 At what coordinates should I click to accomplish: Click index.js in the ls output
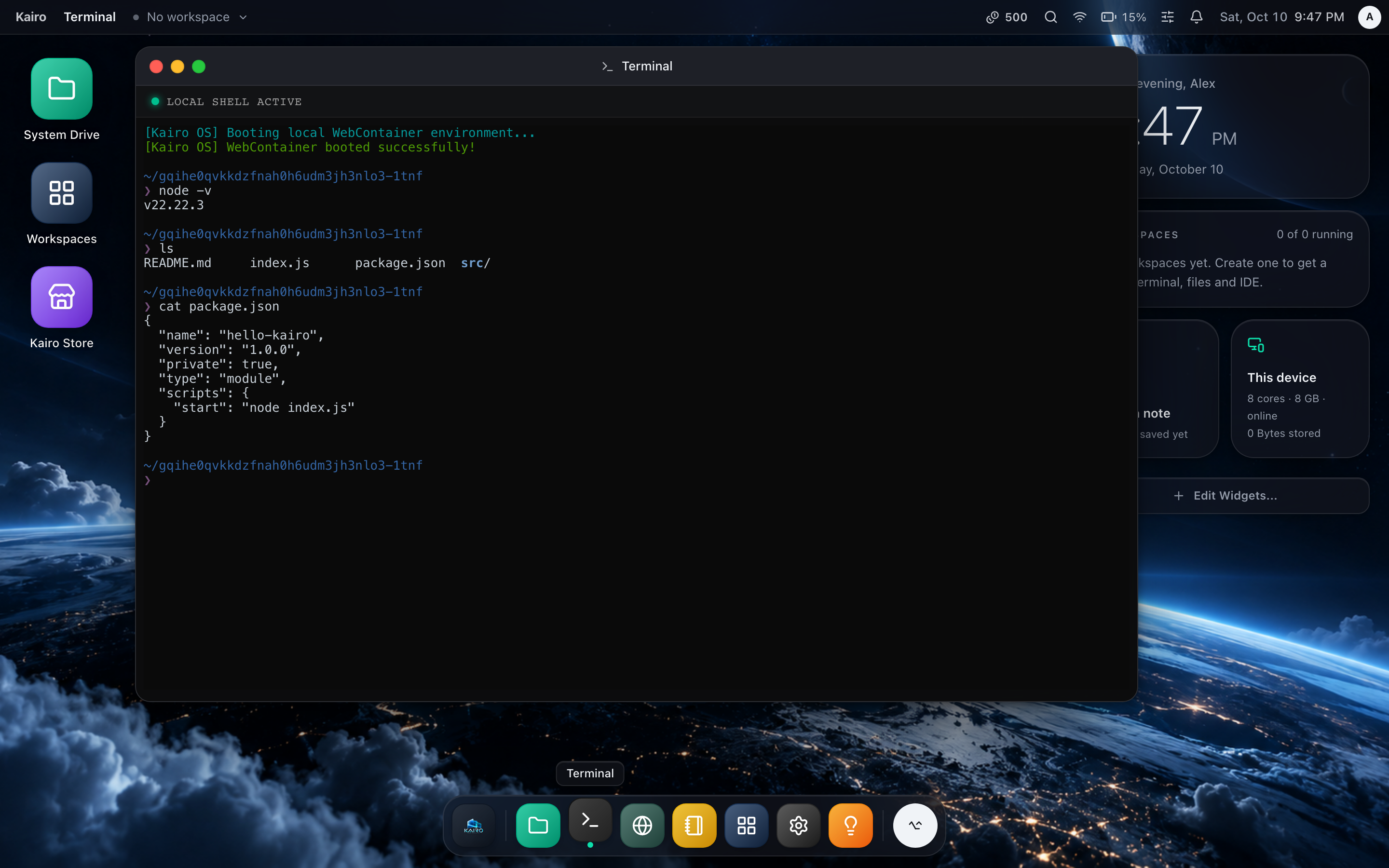pos(280,263)
